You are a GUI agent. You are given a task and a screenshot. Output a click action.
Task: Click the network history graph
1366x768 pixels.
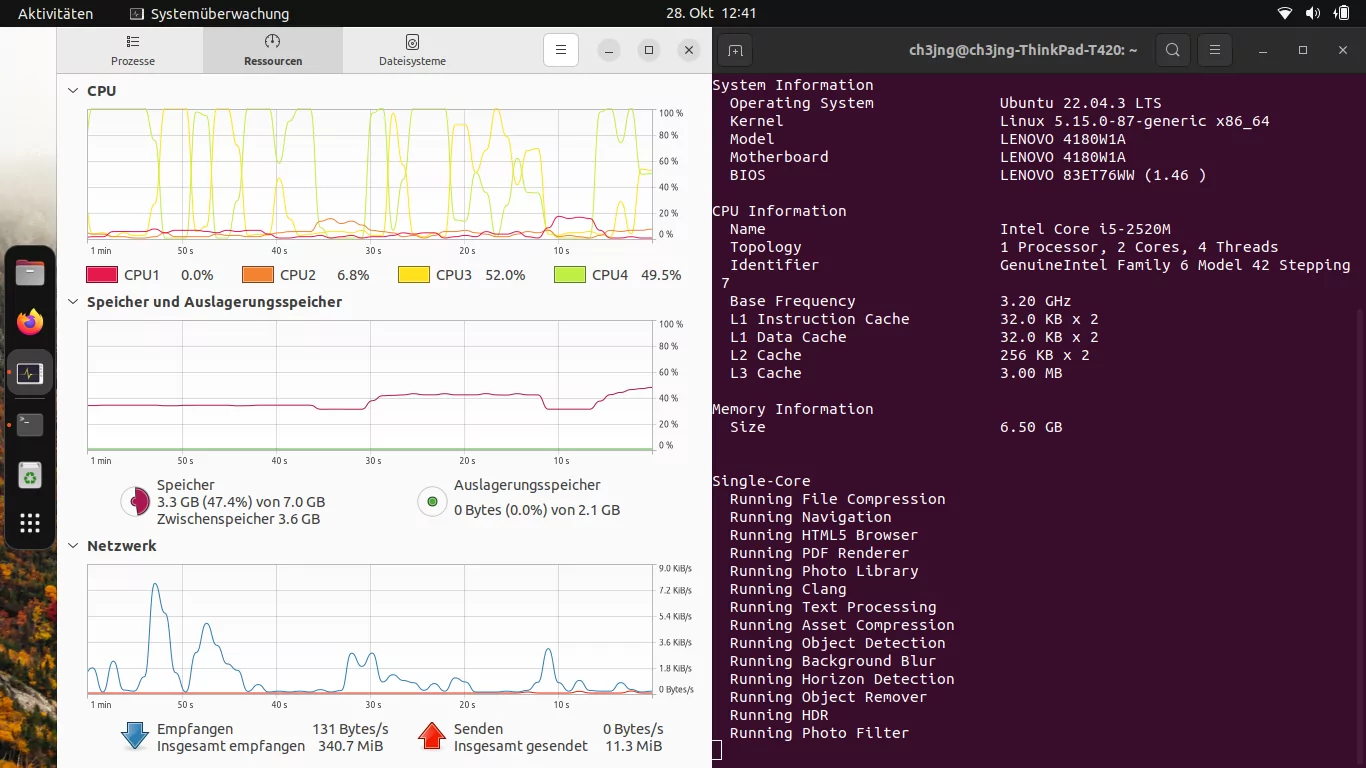[370, 630]
